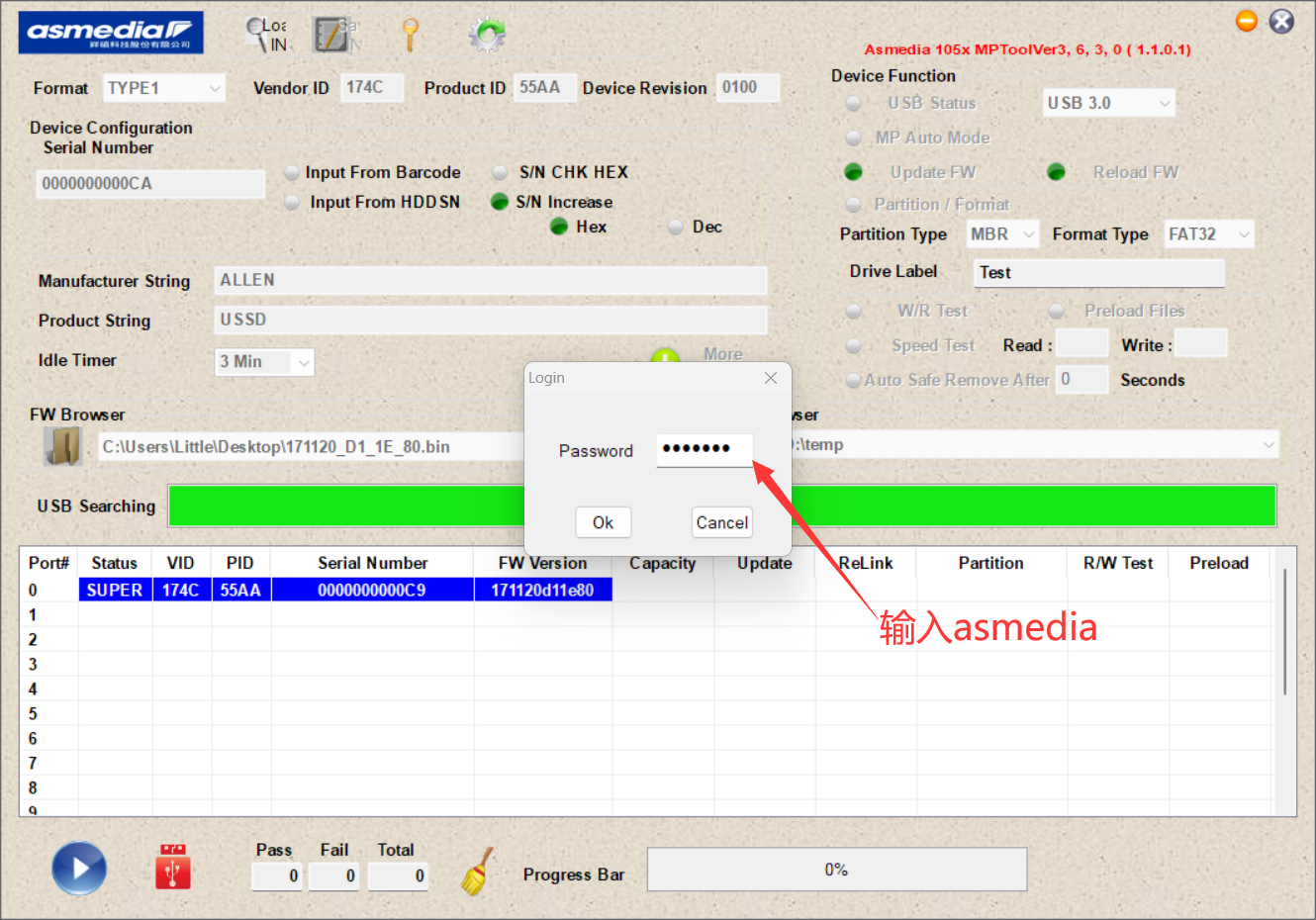
Task: Click the Partition column header
Action: pyautogui.click(x=990, y=563)
